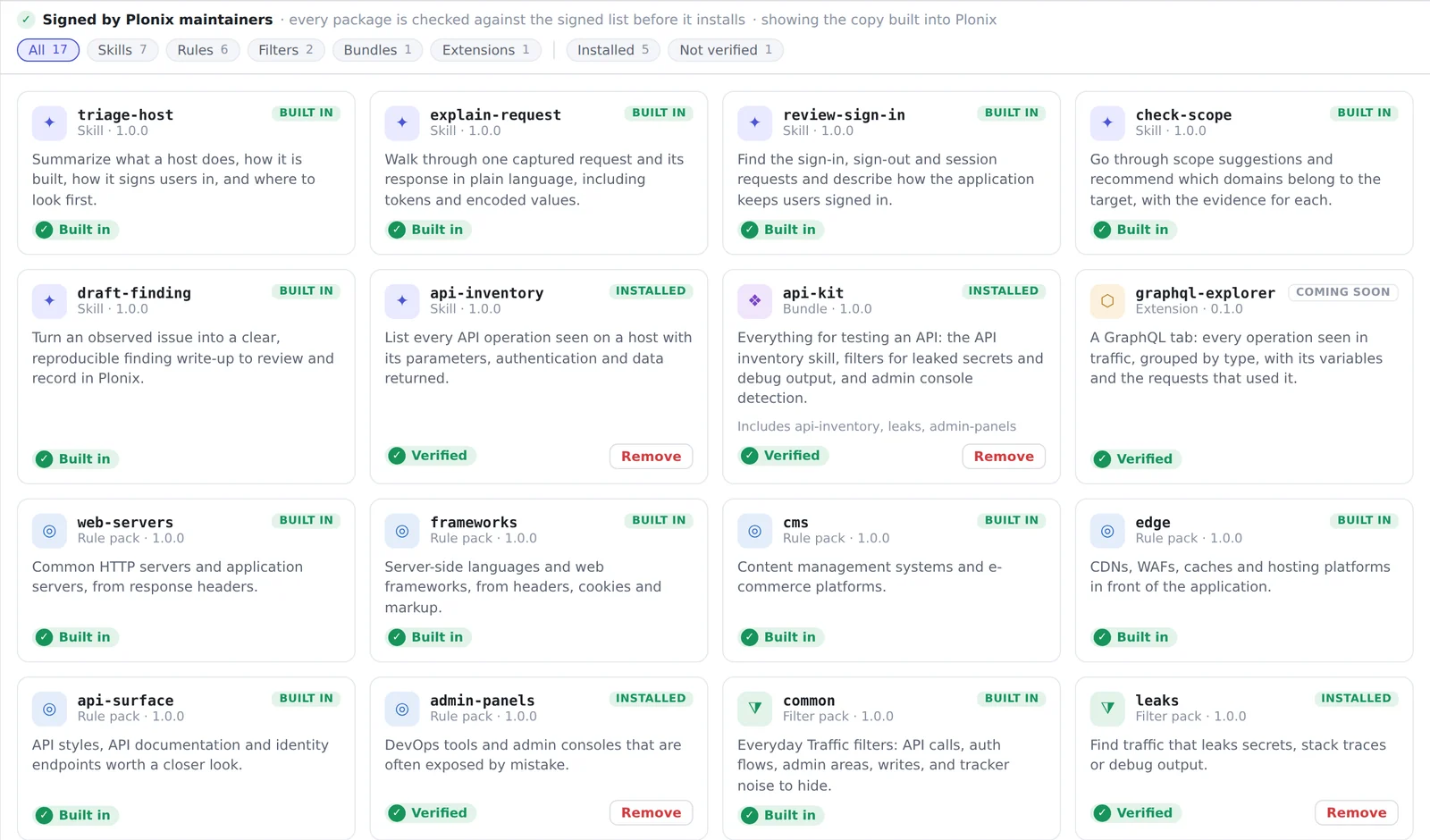Click the BUILT IN tag on frameworks
Screen dimensions: 1430x840
[660, 520]
